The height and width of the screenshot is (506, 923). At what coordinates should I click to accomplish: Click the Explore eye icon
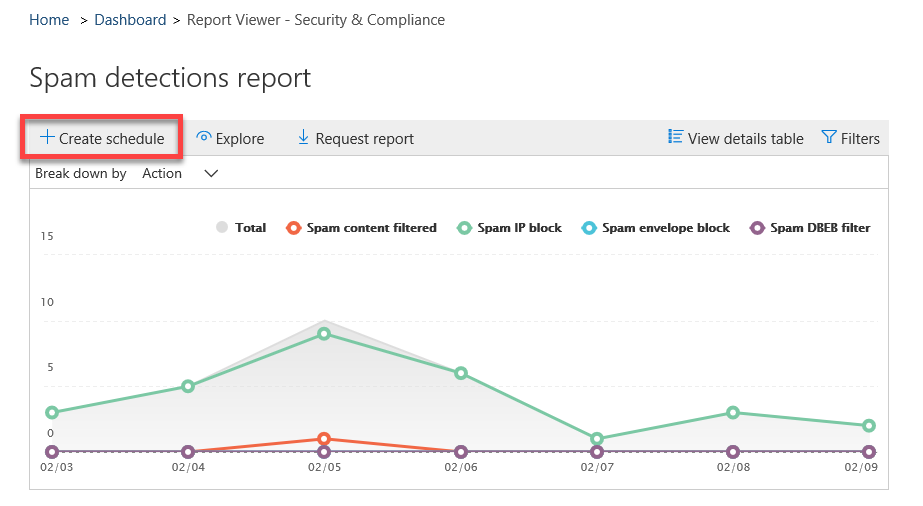[204, 138]
